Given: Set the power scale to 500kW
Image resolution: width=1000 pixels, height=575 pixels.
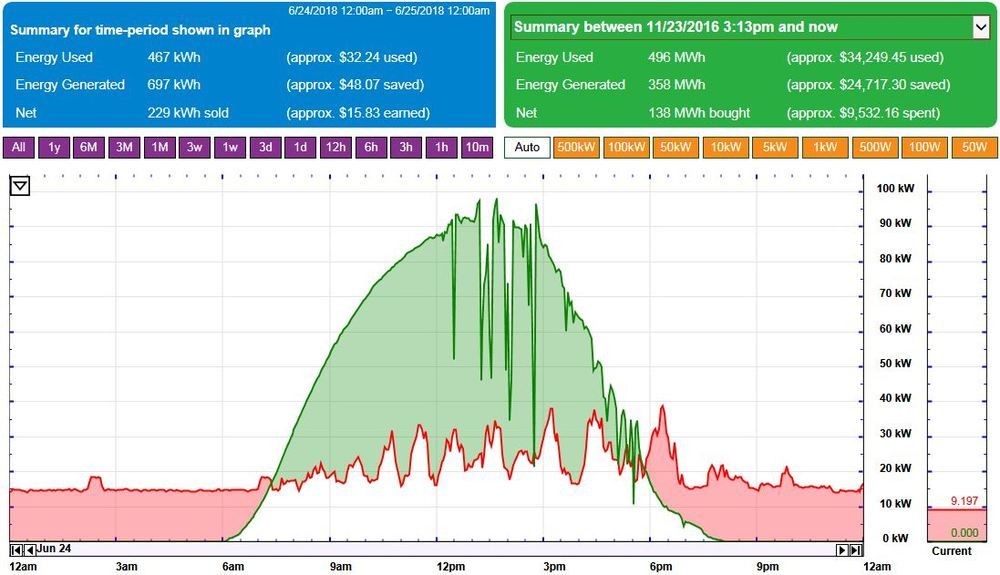Looking at the screenshot, I should pos(577,148).
